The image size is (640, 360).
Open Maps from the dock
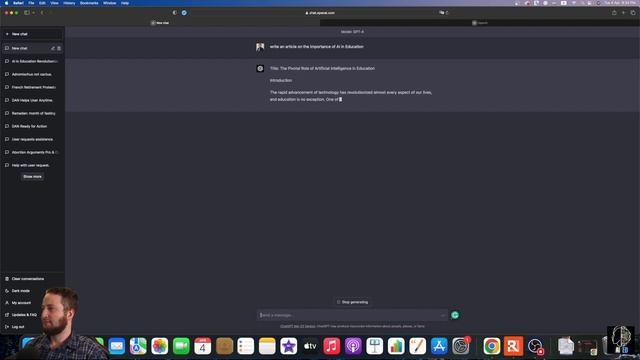click(138, 346)
